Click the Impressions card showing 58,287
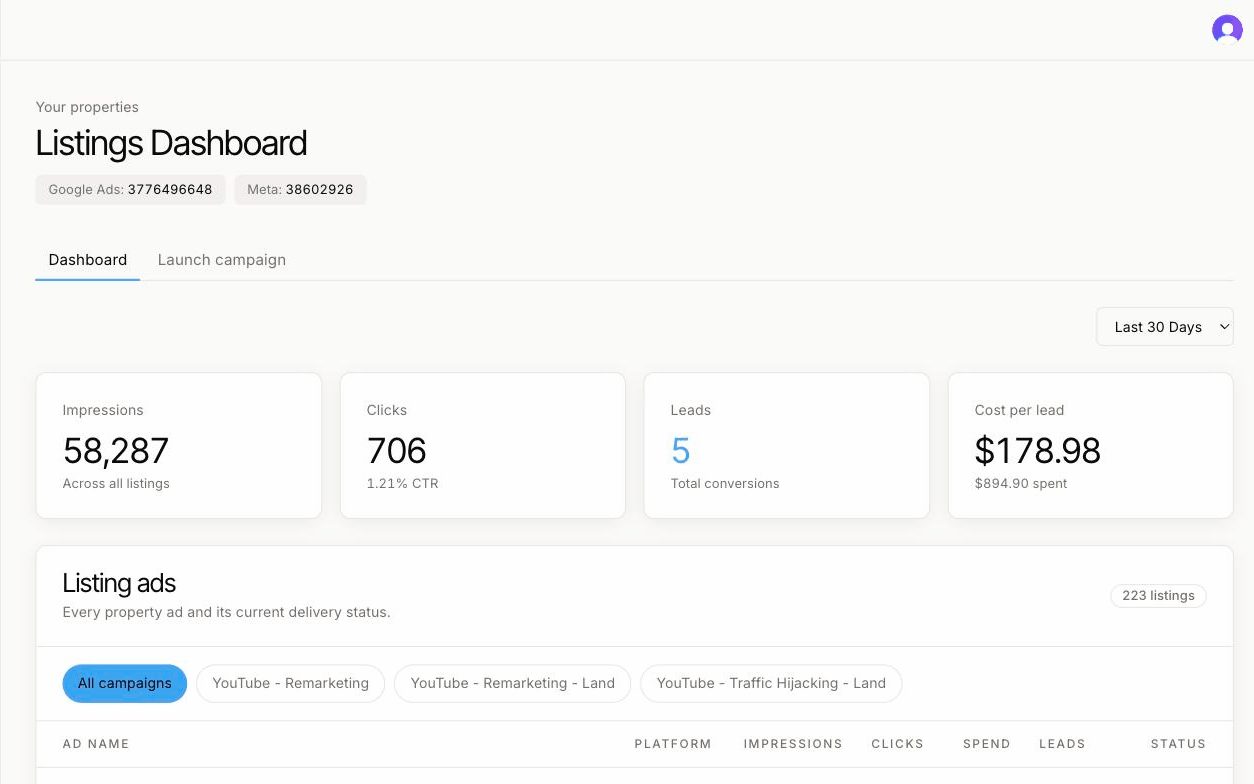Viewport: 1254px width, 784px height. click(179, 446)
